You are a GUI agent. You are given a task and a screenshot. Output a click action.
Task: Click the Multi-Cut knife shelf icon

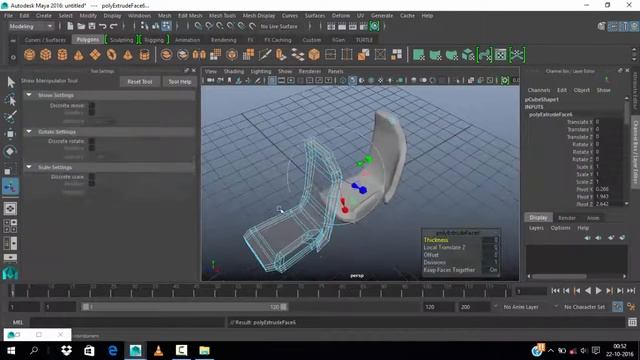pyautogui.click(x=264, y=55)
